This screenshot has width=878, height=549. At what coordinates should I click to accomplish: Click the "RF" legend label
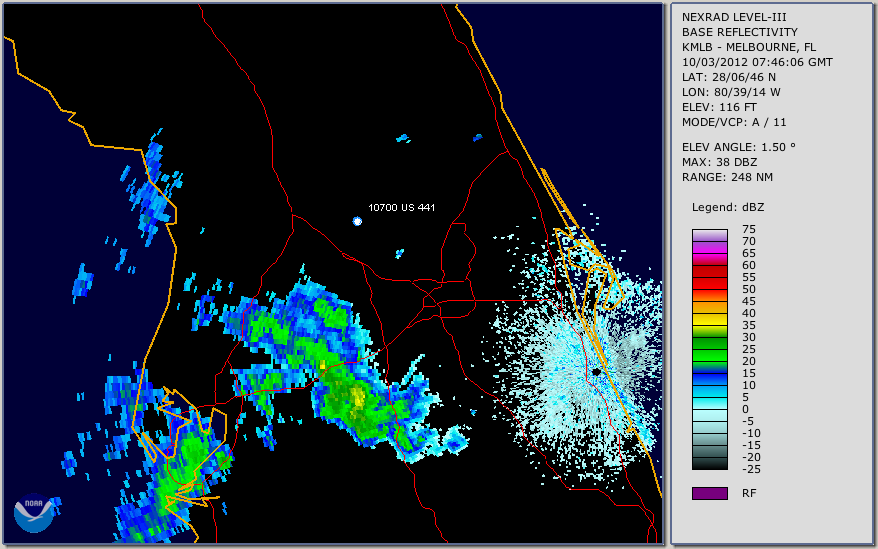click(x=749, y=493)
